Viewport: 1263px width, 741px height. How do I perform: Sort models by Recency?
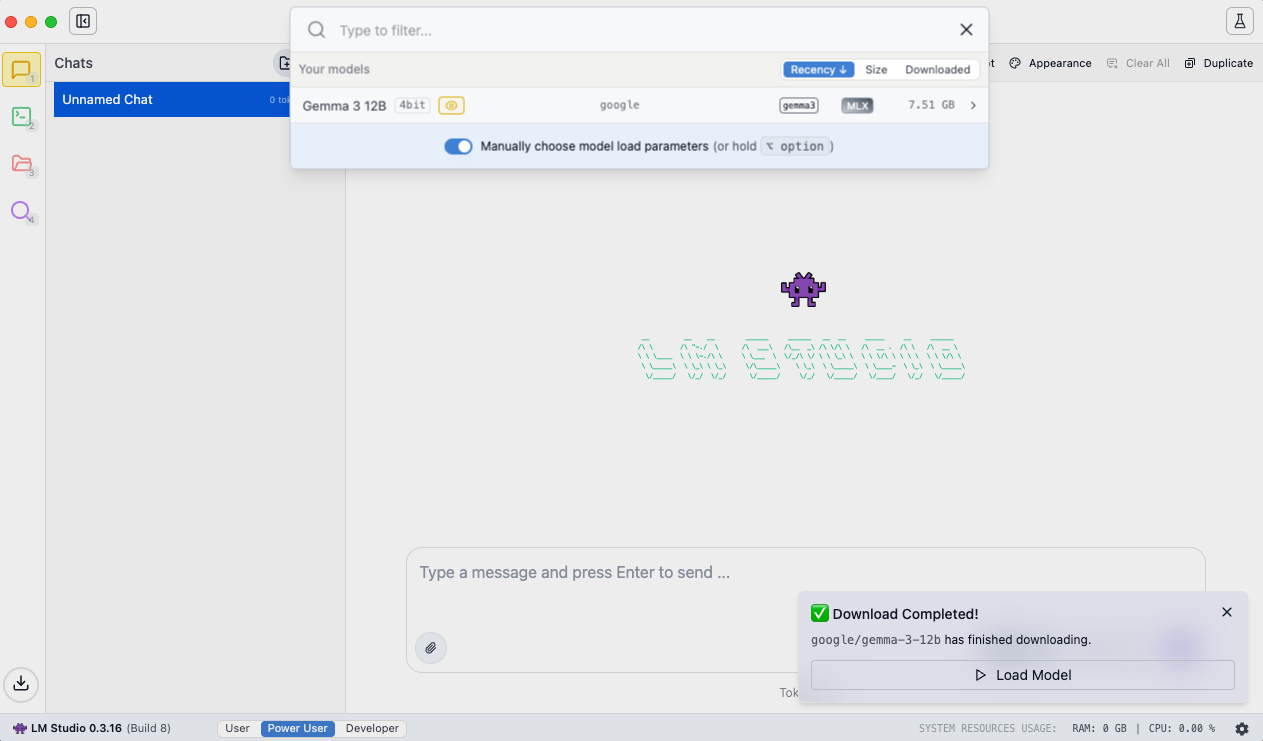pos(819,69)
